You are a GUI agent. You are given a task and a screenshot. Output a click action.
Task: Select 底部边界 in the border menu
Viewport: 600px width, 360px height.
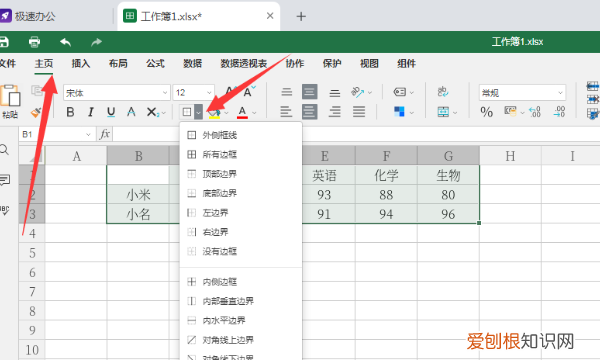coord(241,193)
